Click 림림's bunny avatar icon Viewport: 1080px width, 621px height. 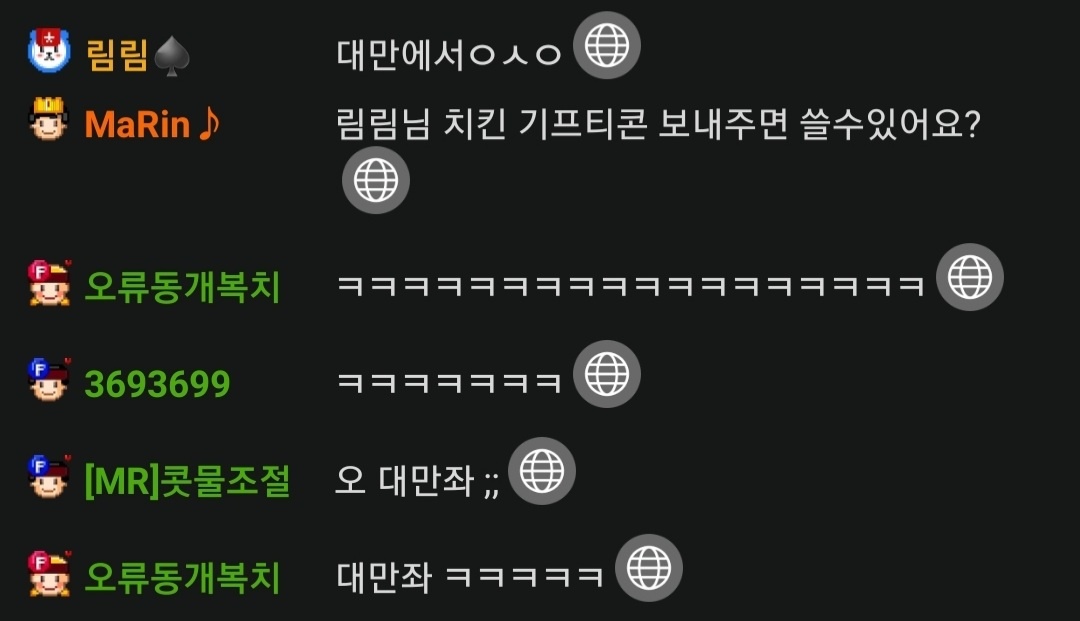coord(49,50)
